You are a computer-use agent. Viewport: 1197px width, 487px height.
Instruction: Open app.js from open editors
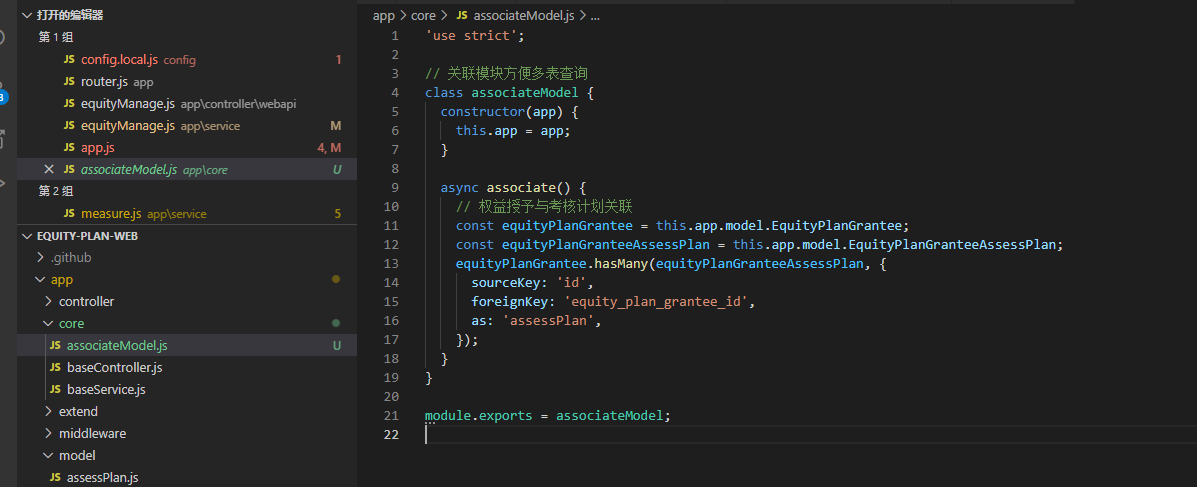click(98, 147)
